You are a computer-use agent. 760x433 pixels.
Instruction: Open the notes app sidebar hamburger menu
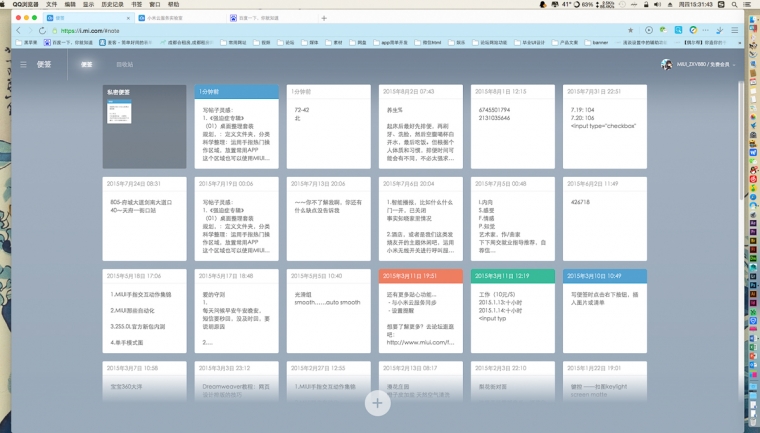pyautogui.click(x=23, y=64)
